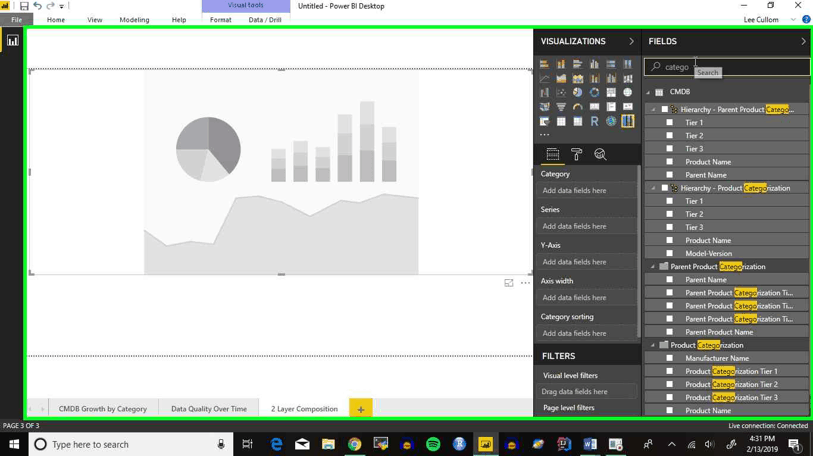Import a custom visual via ellipsis
Screen dimensions: 815x458
[544, 135]
